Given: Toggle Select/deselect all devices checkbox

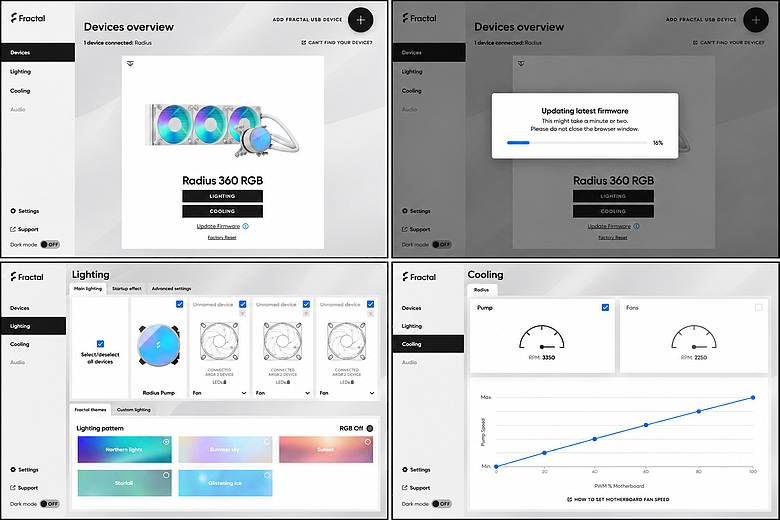Looking at the screenshot, I should click(x=100, y=344).
